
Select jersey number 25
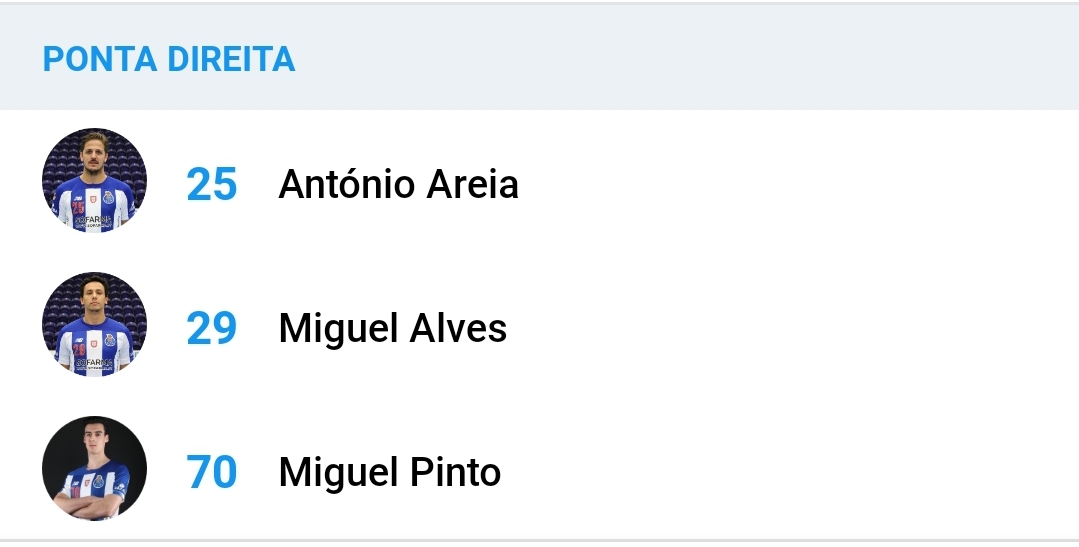coord(212,184)
